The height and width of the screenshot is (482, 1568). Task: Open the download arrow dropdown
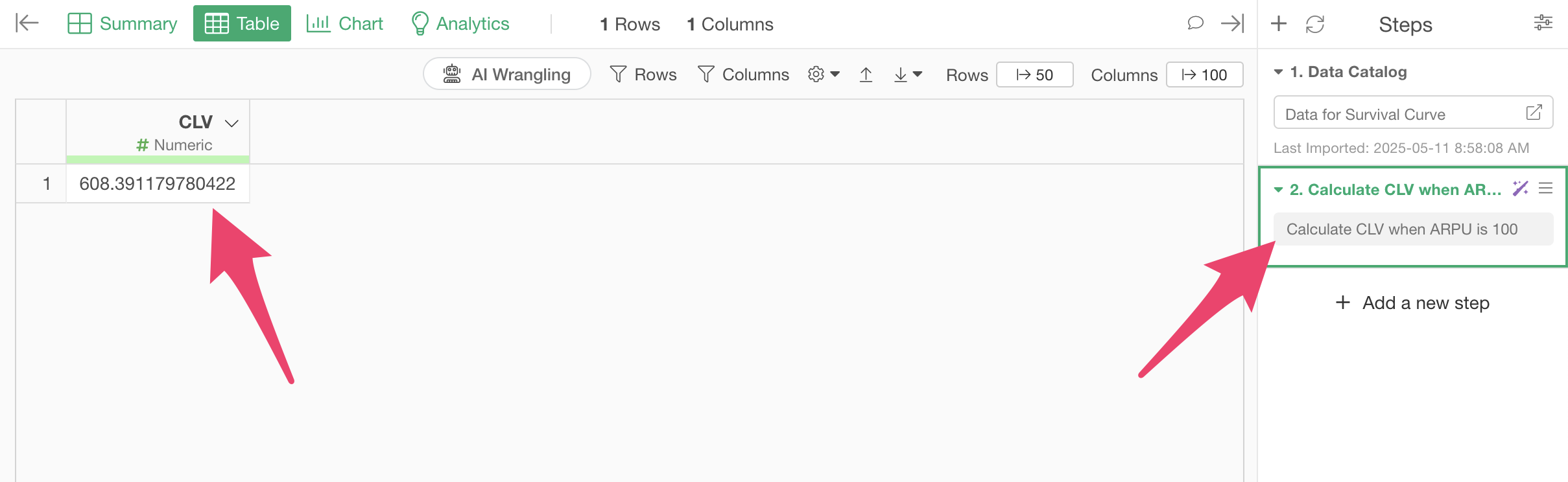[x=907, y=75]
